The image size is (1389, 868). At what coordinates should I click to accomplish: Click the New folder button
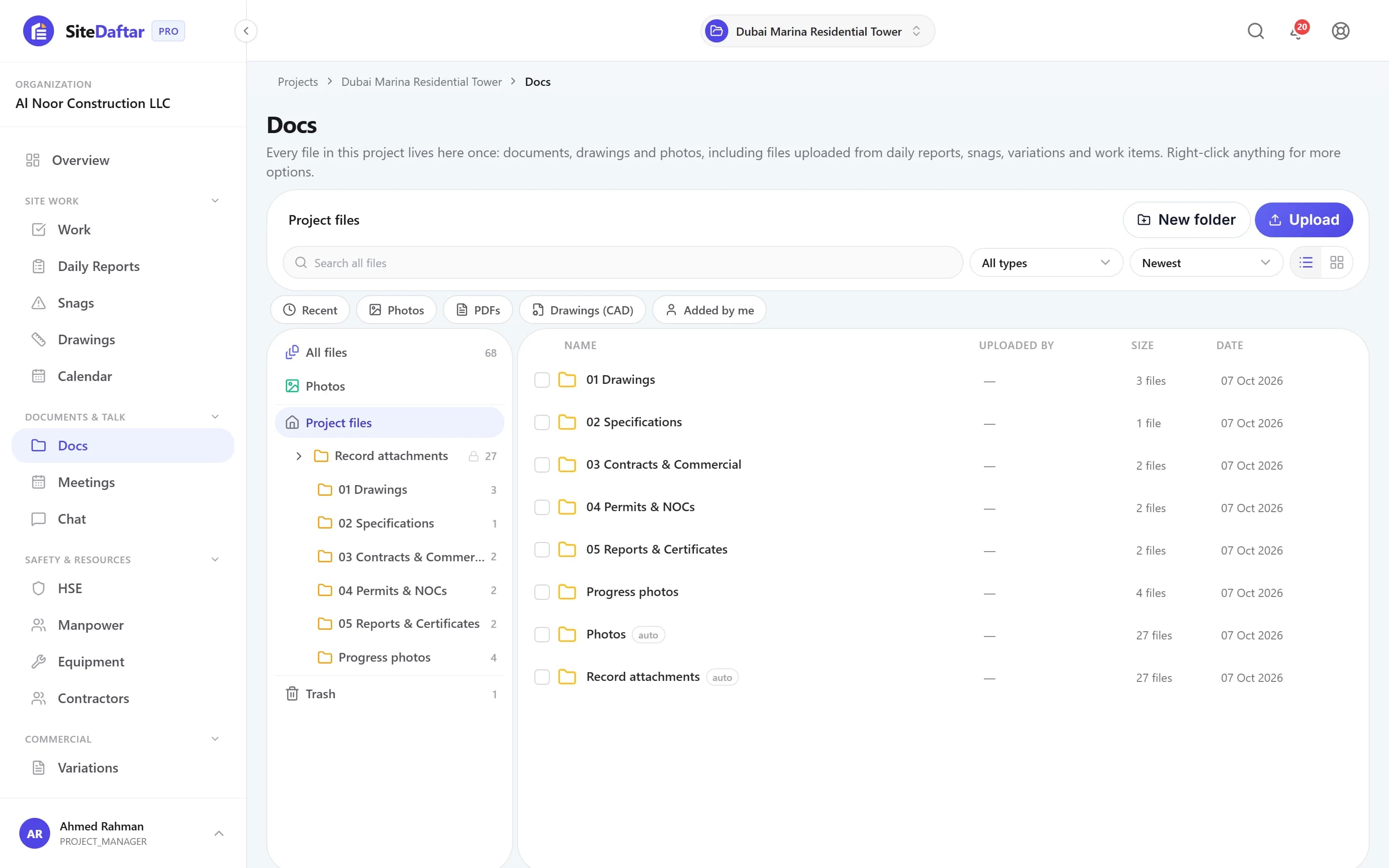[1186, 220]
